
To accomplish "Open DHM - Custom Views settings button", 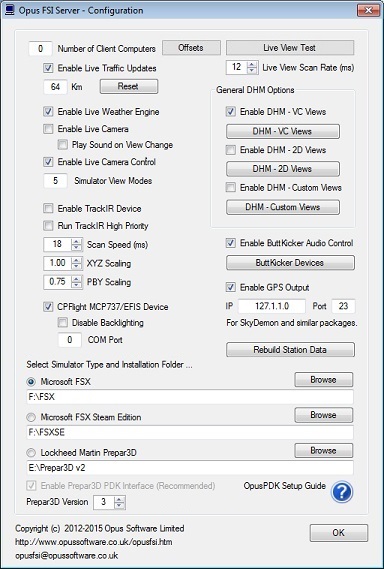I will [283, 207].
